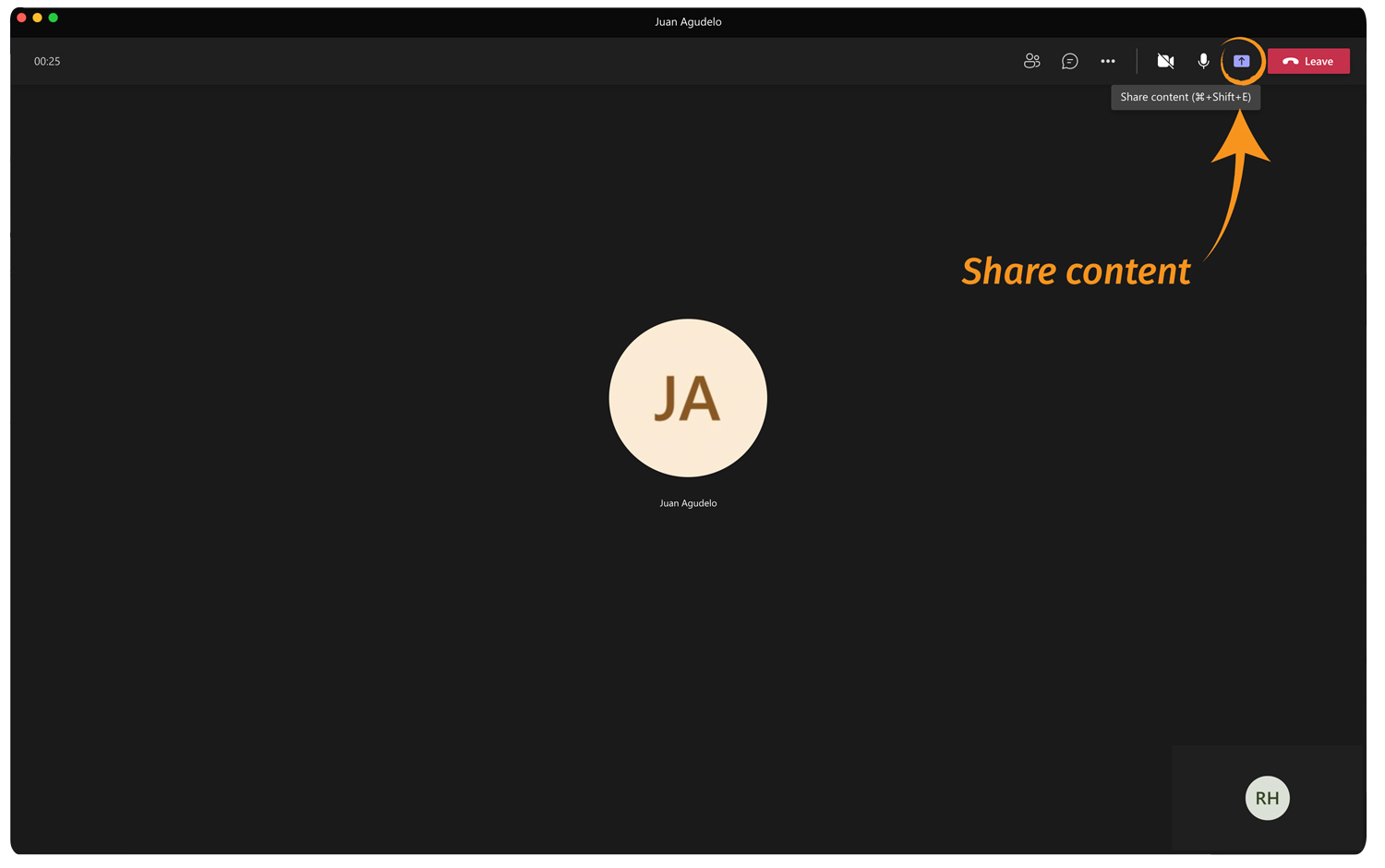Image resolution: width=1385 pixels, height=868 pixels.
Task: Click Juan Agudelo name under avatar
Action: 688,503
